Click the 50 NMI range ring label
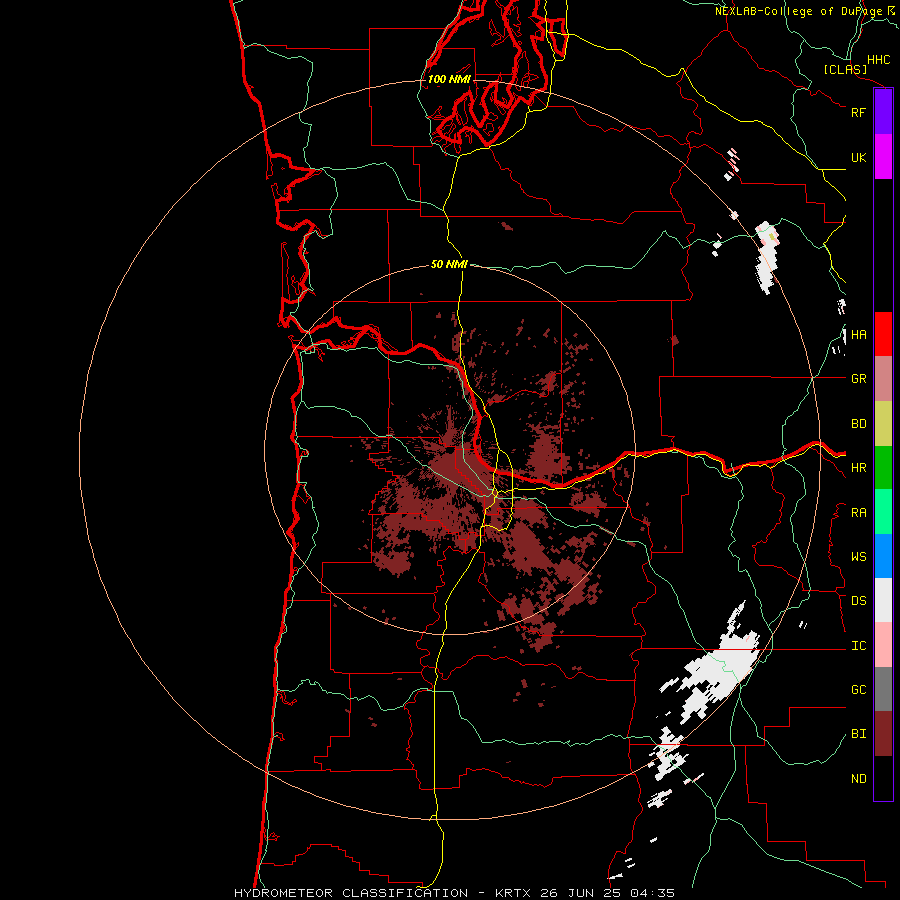This screenshot has width=900, height=900. [x=449, y=264]
